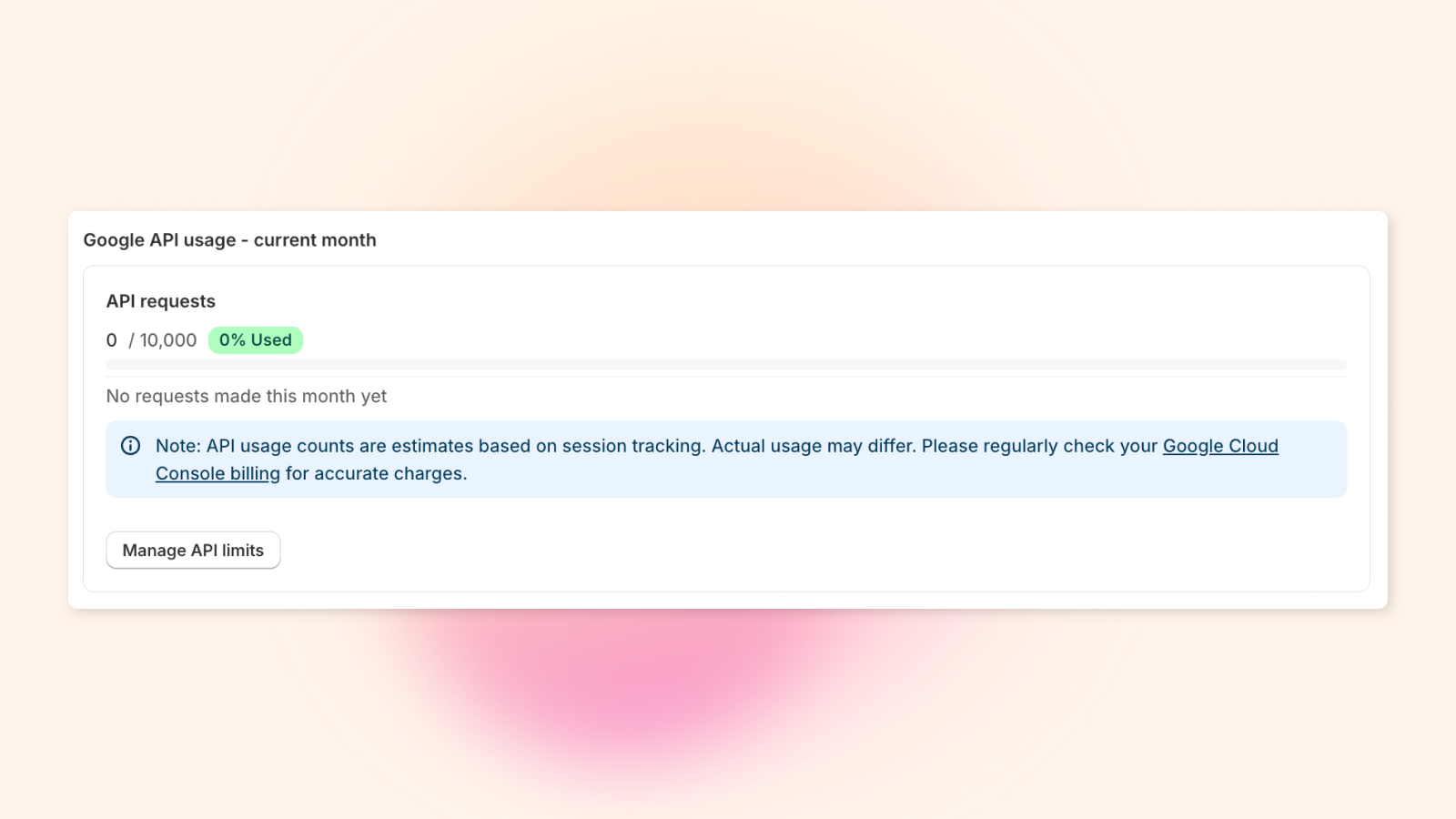Viewport: 1456px width, 819px height.
Task: Click the "API requests" heading
Action: [x=160, y=300]
